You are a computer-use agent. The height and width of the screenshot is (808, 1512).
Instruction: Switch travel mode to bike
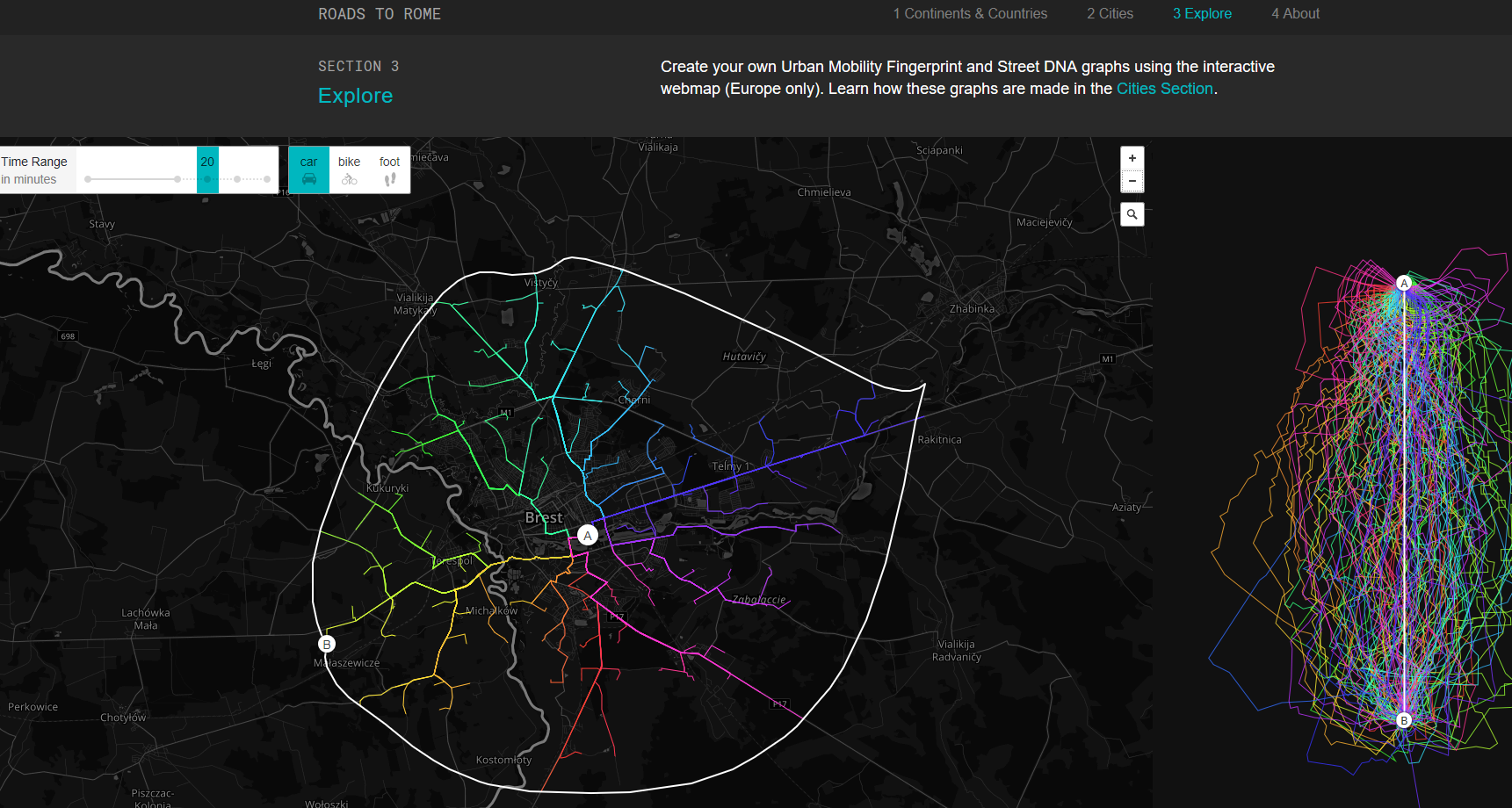[x=350, y=170]
